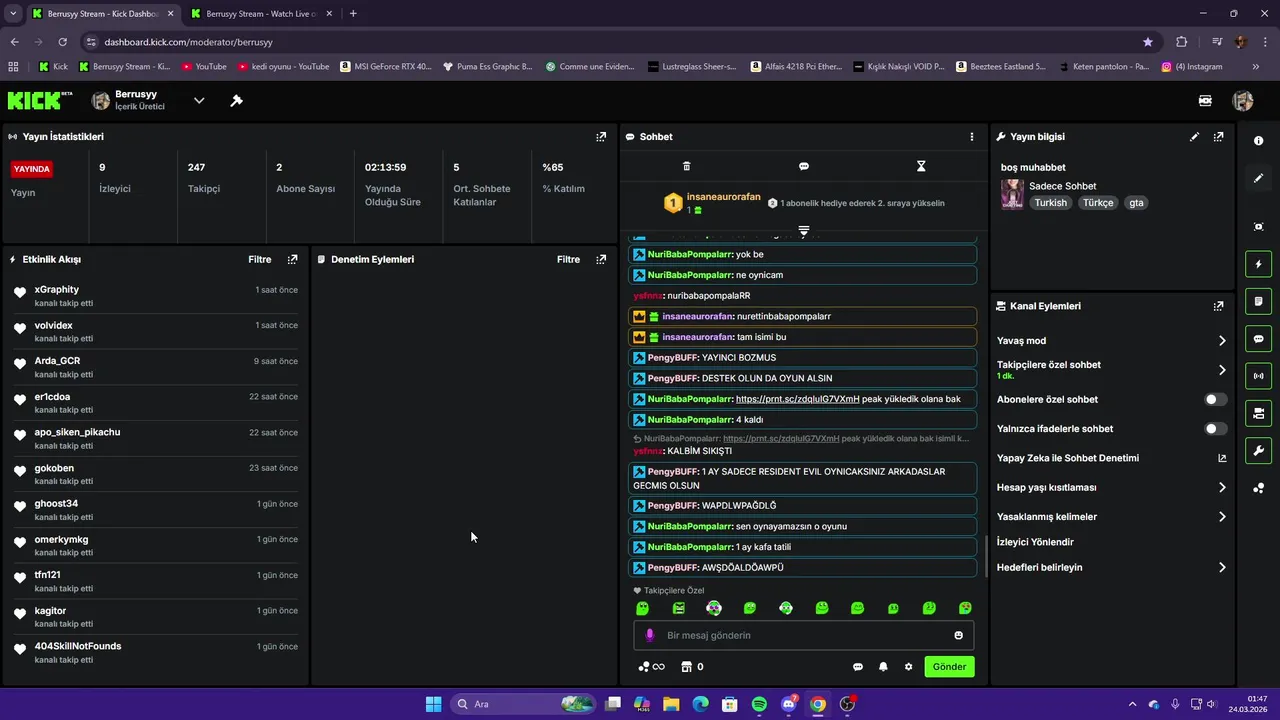Toggle the camera sidebar widget
This screenshot has height=720, width=1280.
(x=1258, y=413)
